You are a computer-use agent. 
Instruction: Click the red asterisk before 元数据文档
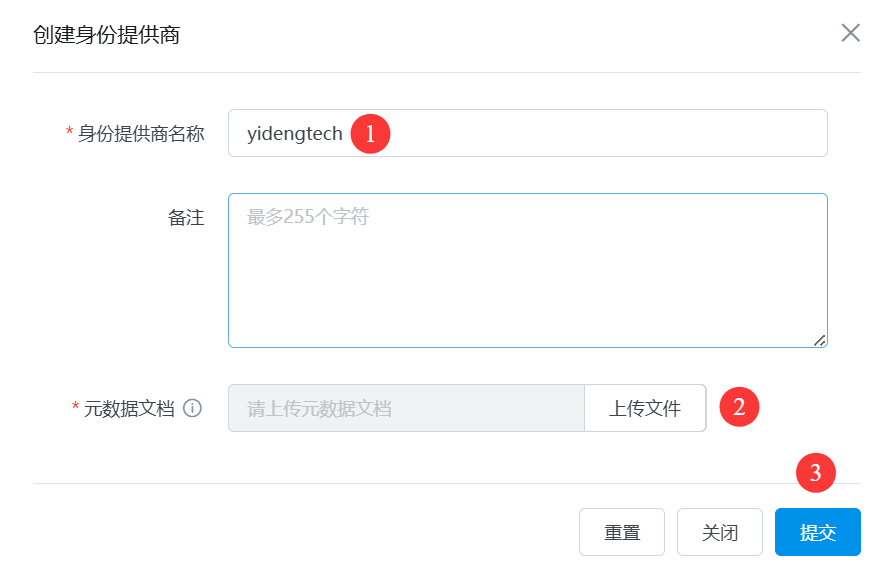coord(75,409)
